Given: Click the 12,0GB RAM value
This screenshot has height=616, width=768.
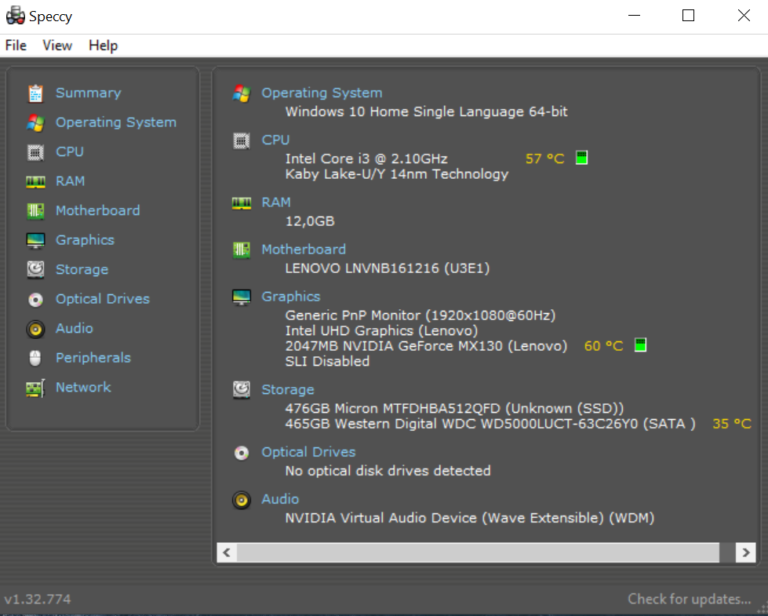Looking at the screenshot, I should [310, 221].
